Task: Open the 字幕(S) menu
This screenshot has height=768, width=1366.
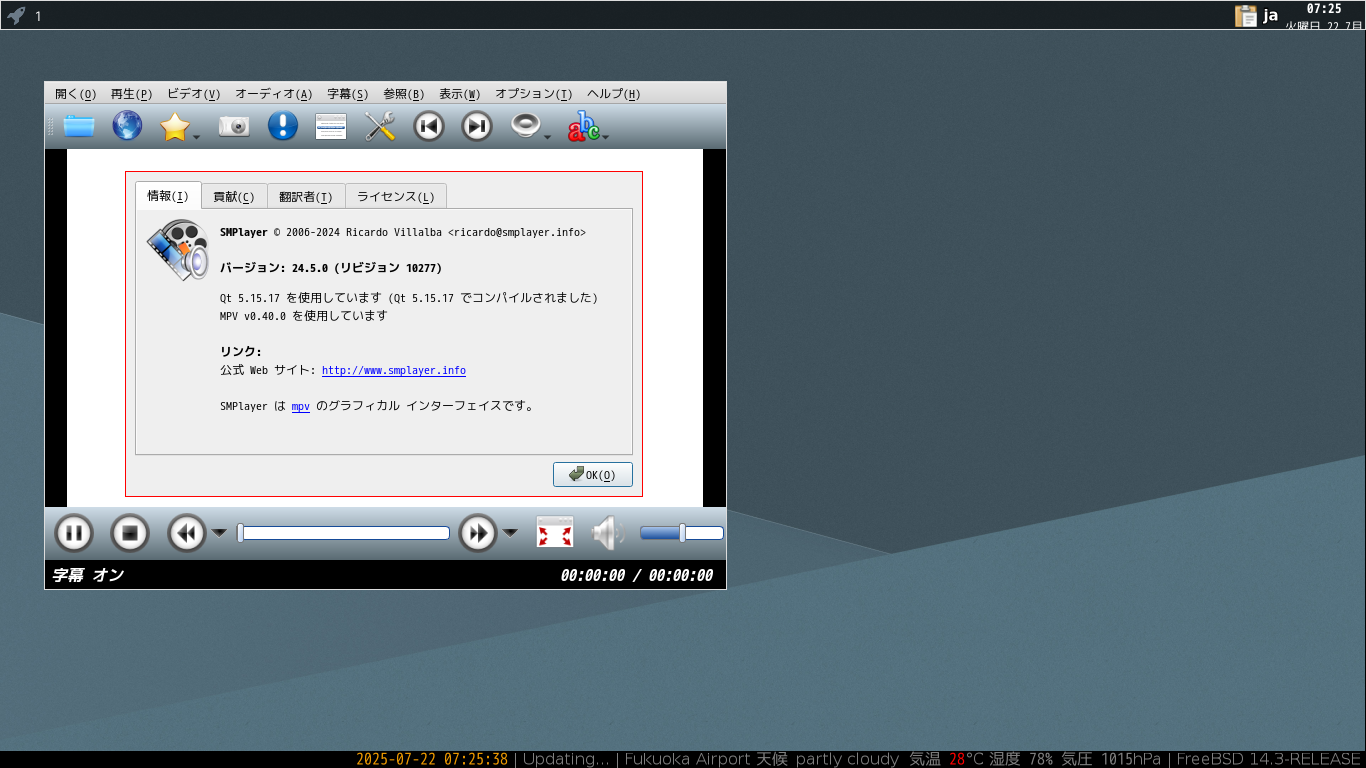Action: click(348, 94)
